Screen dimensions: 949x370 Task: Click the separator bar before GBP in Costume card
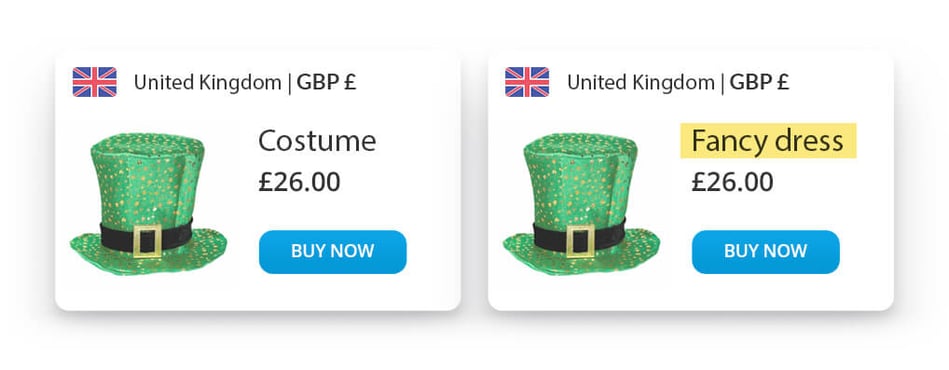coord(289,83)
